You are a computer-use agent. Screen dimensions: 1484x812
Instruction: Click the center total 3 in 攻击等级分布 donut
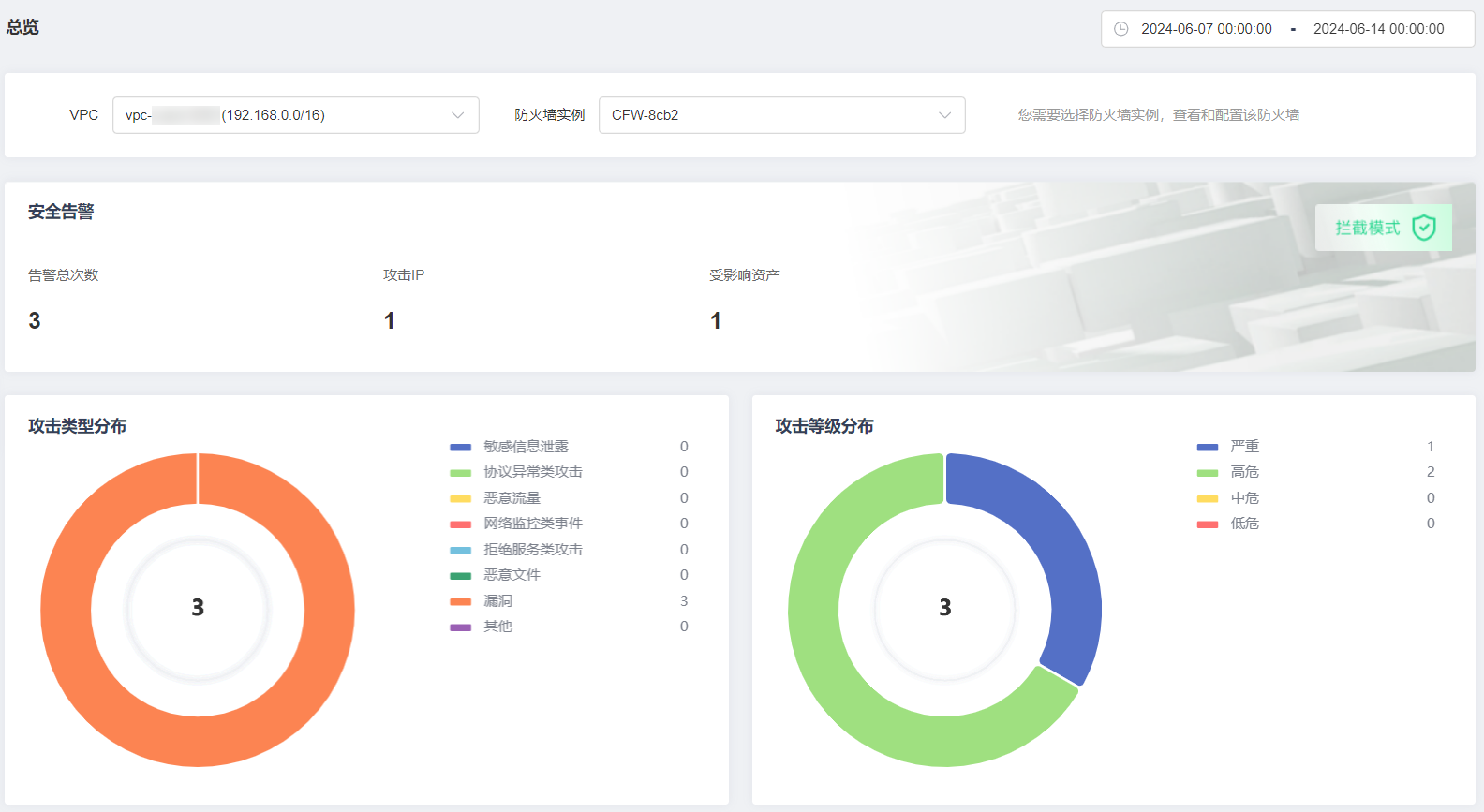(x=945, y=608)
